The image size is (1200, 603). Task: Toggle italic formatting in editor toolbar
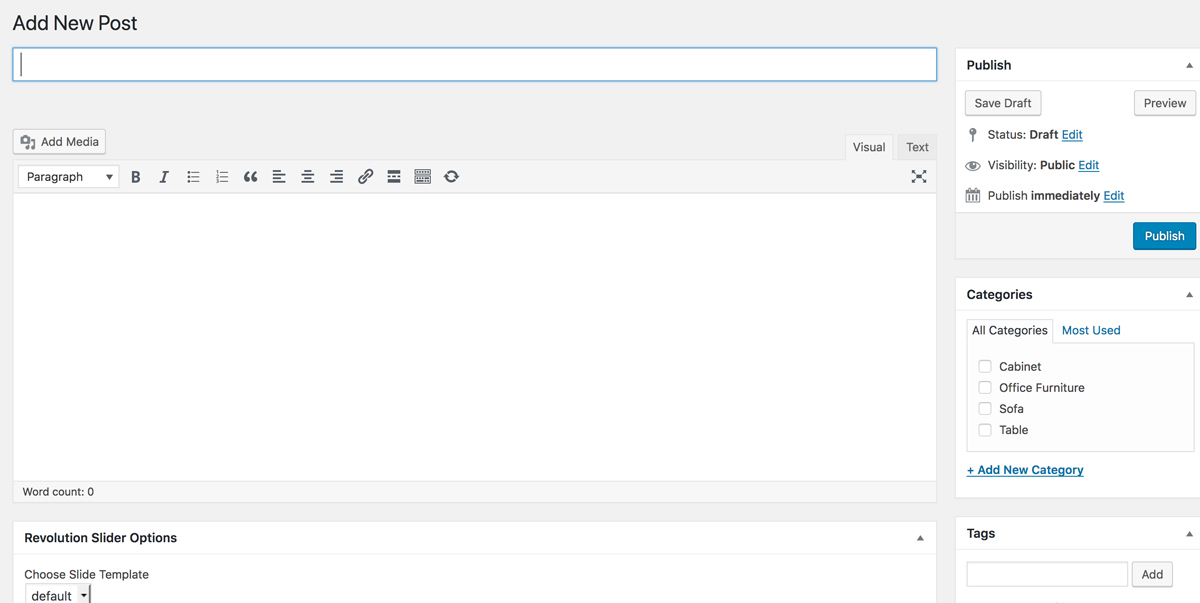(164, 177)
